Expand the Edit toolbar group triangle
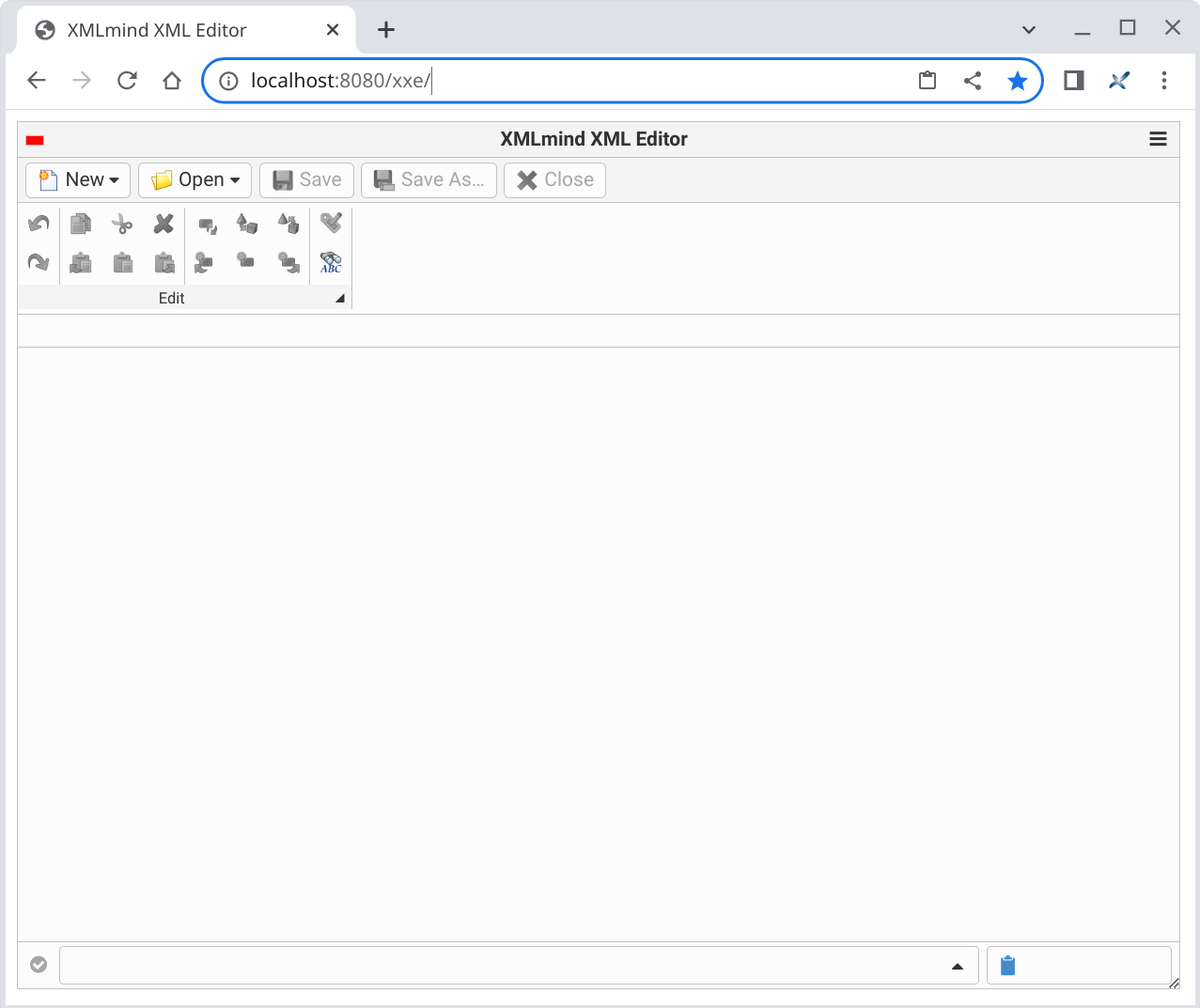 point(340,299)
